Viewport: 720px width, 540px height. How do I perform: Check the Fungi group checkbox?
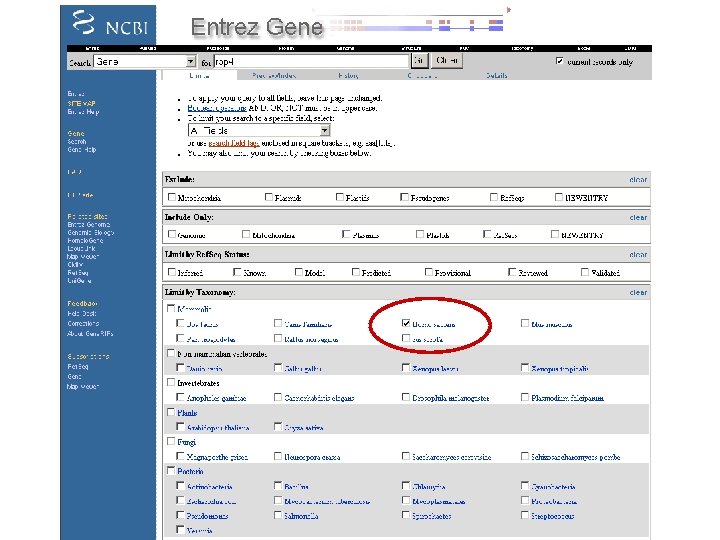click(x=171, y=441)
